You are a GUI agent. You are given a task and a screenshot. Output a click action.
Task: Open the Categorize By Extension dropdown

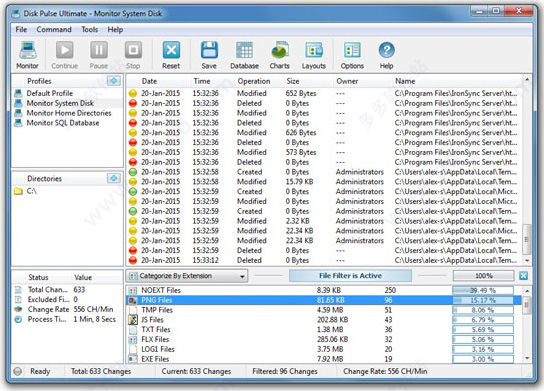187,276
